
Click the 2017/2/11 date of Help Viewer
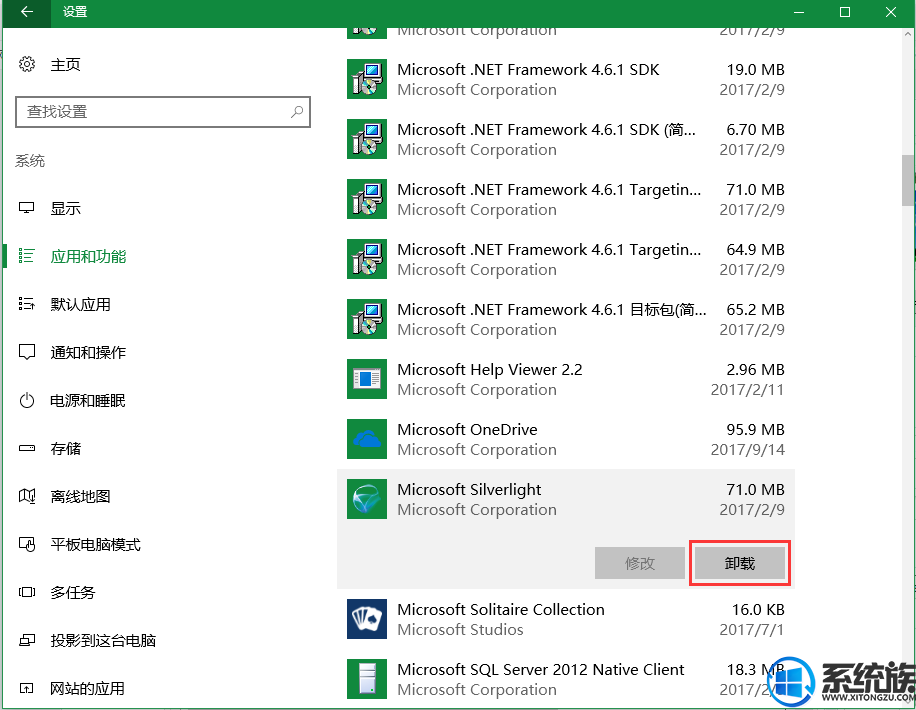(x=747, y=390)
